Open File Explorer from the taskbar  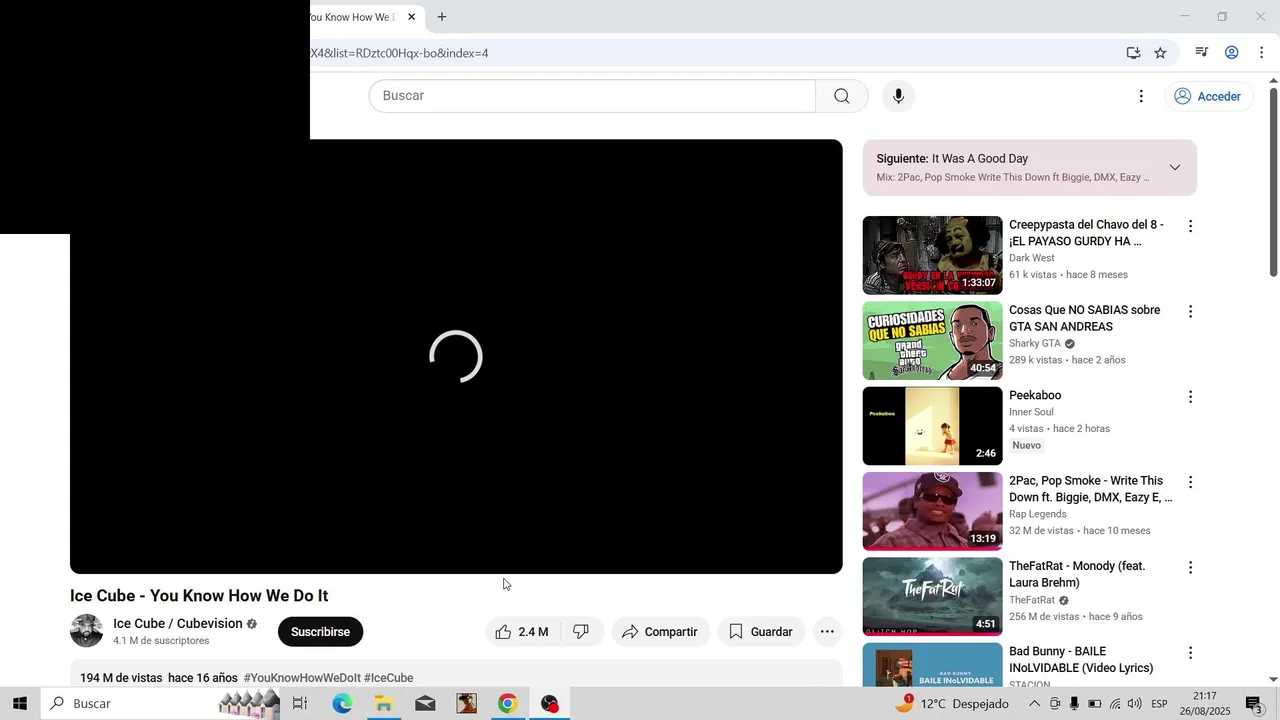pyautogui.click(x=383, y=704)
